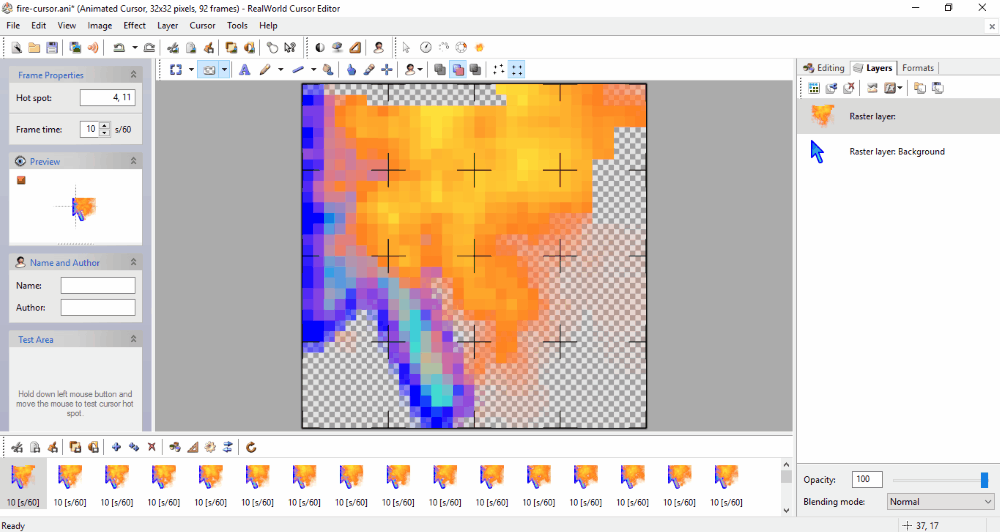The image size is (1000, 532).
Task: Click the Redo icon in the toolbar
Action: pos(149,48)
